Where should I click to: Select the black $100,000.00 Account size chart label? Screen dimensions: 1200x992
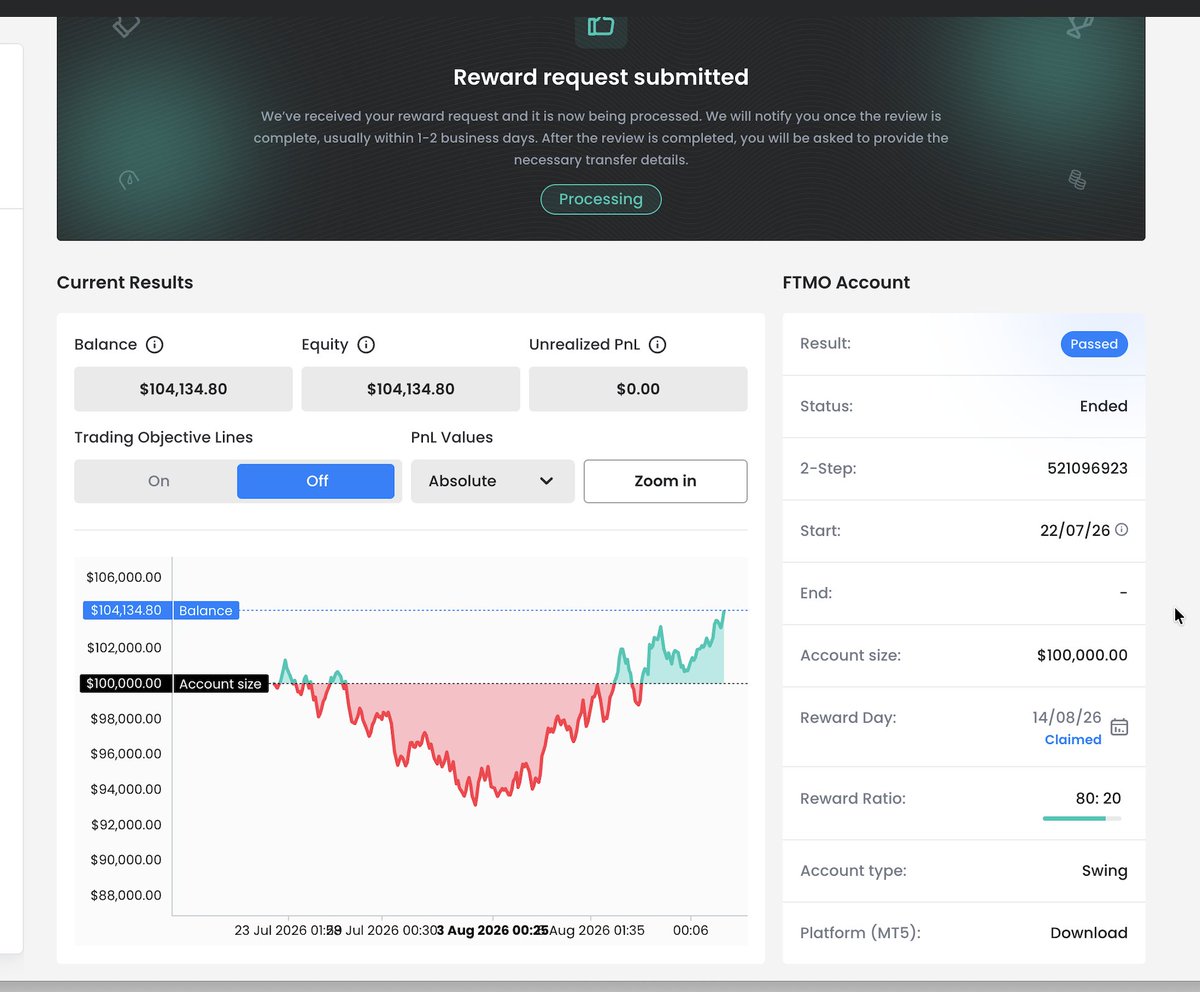pyautogui.click(x=174, y=684)
